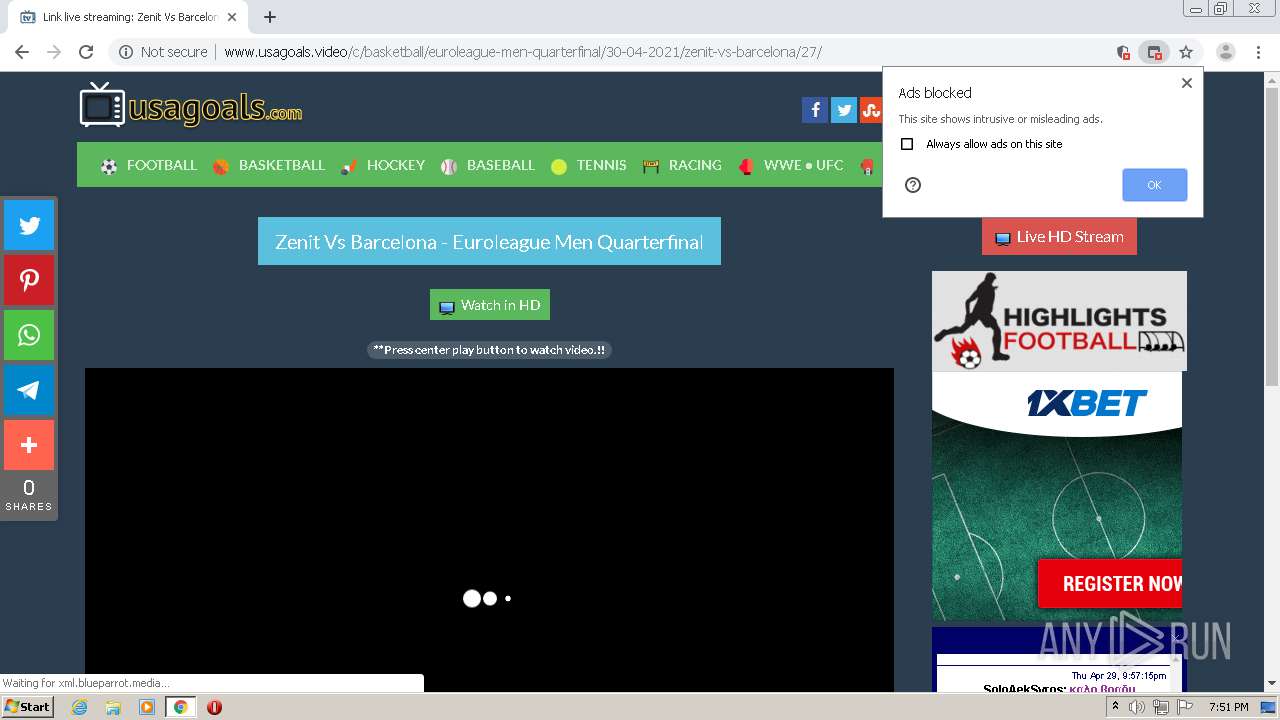Open the Highlights Football banner
The image size is (1280, 720).
(x=1059, y=321)
